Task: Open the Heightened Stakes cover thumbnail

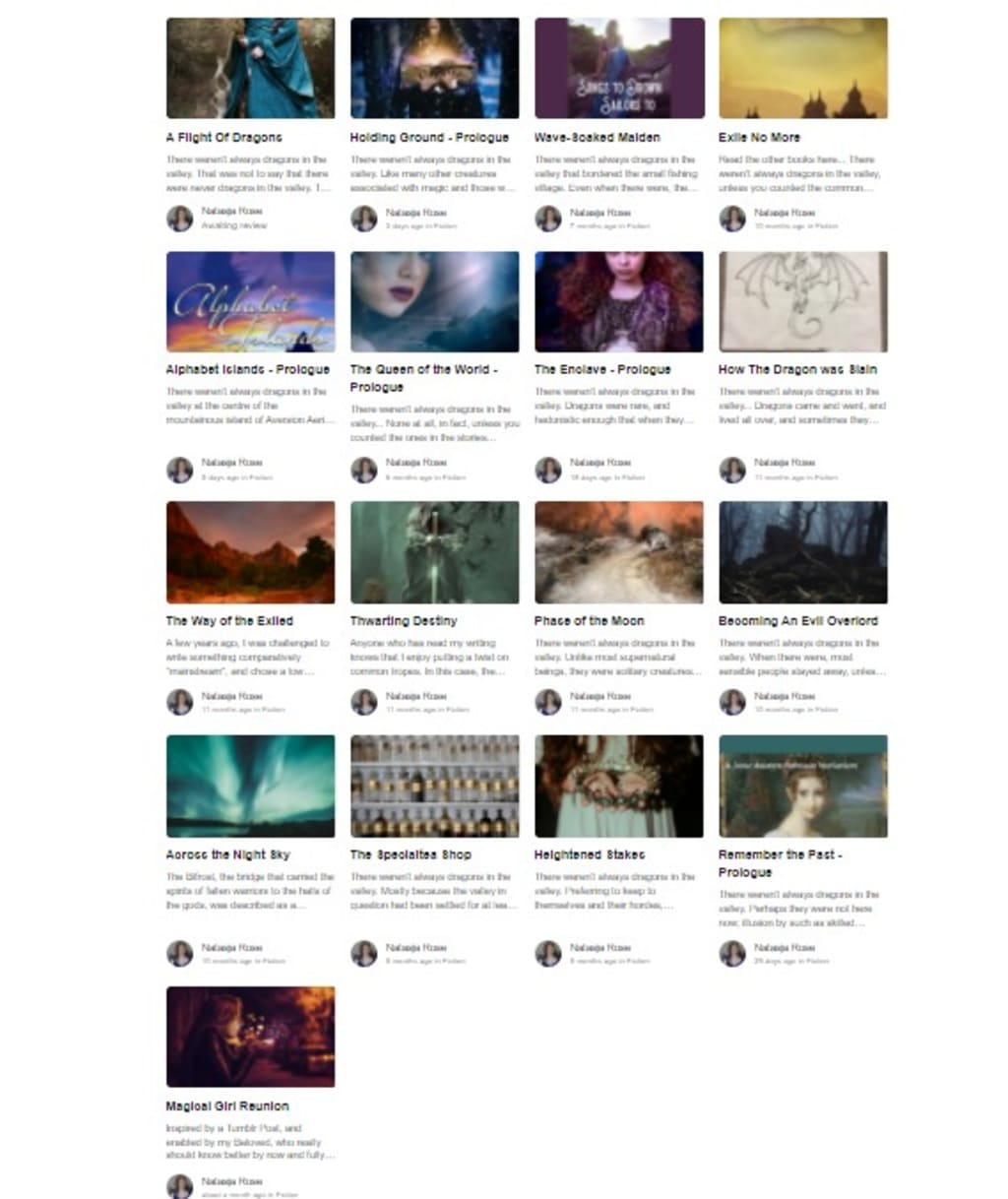Action: point(619,786)
